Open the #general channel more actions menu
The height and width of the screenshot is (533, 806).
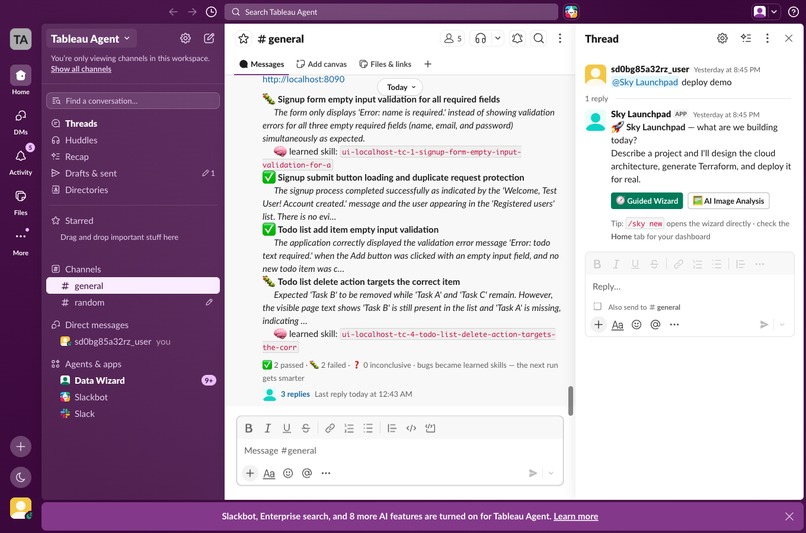(x=560, y=39)
